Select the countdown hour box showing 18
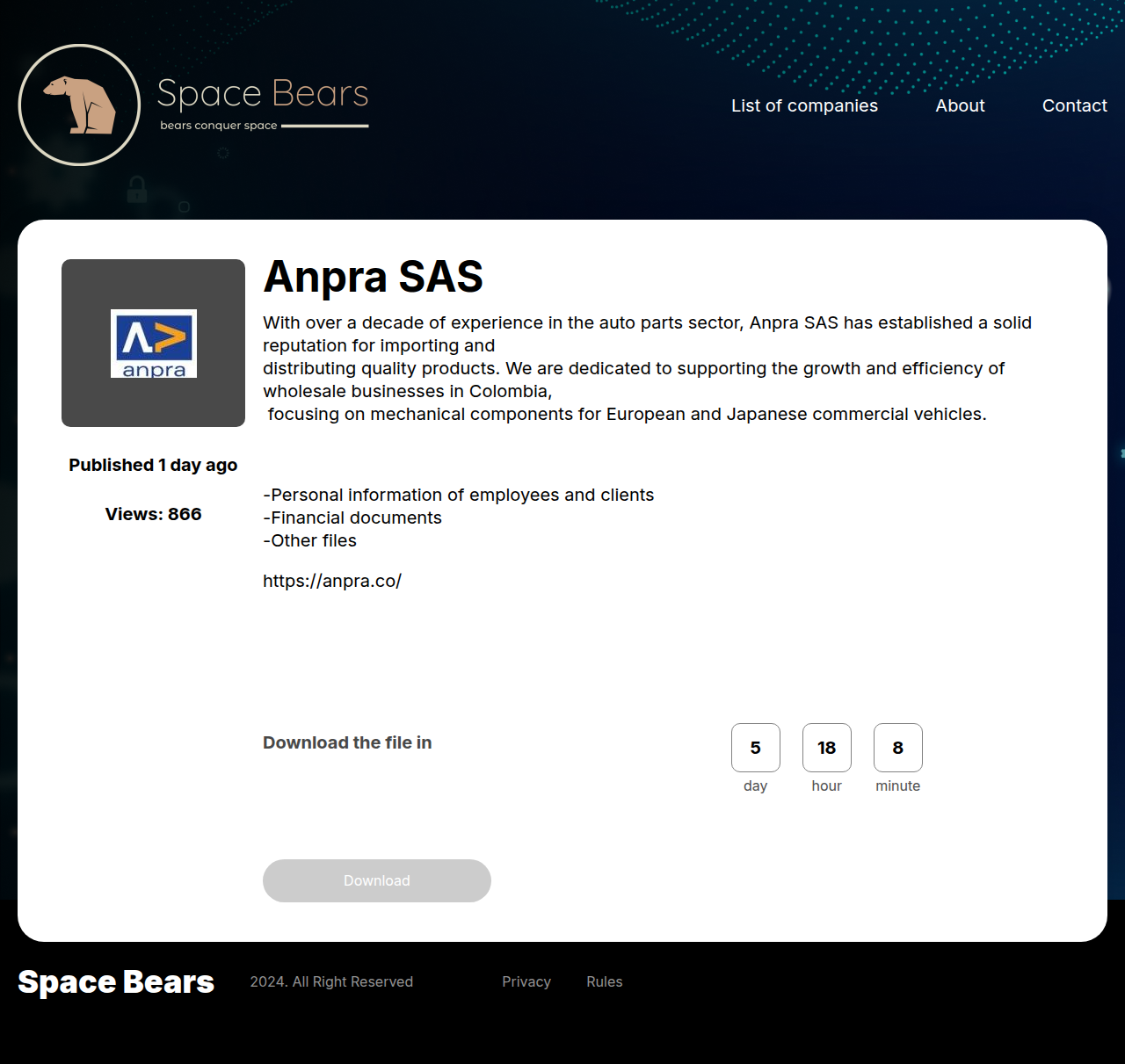This screenshot has height=1064, width=1125. click(827, 748)
